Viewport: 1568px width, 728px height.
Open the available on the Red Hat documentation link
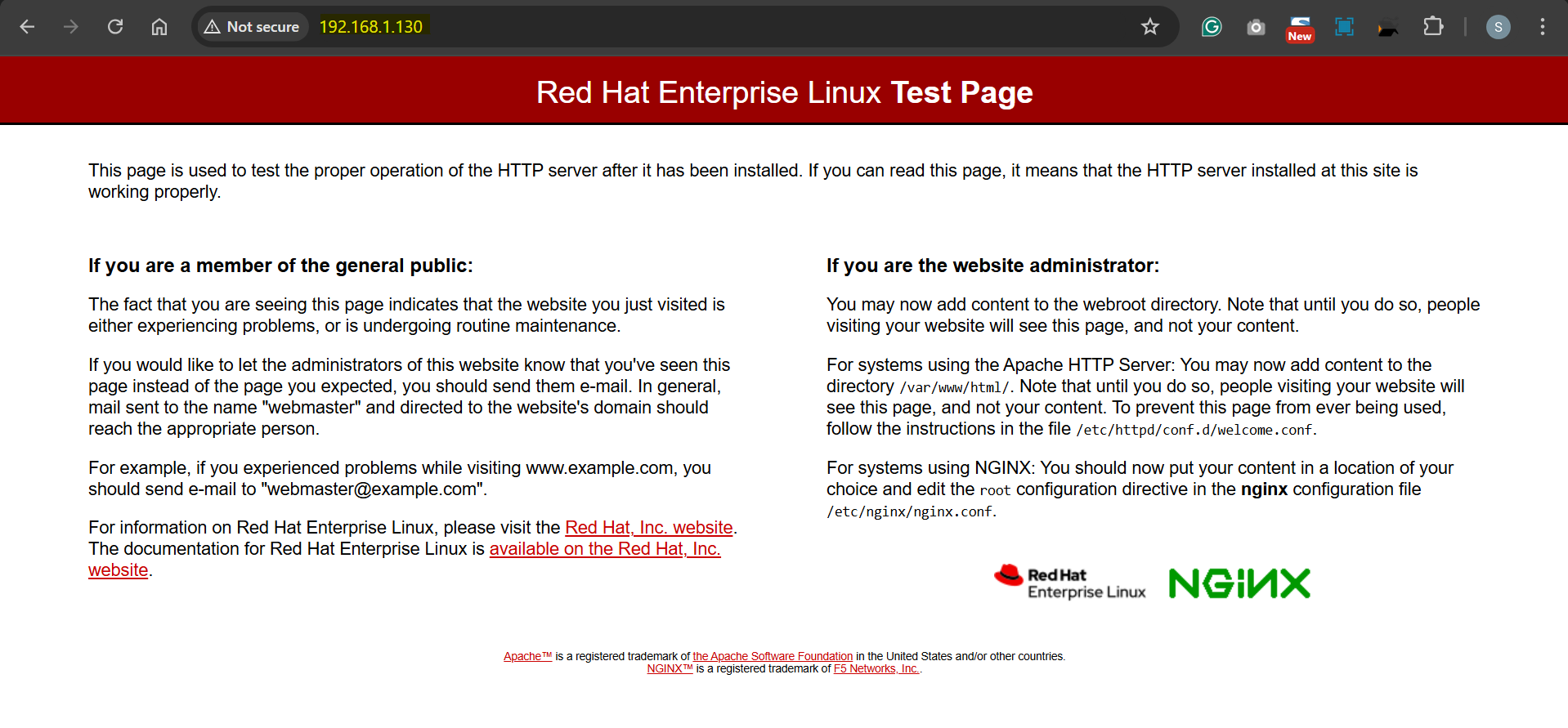click(x=605, y=549)
